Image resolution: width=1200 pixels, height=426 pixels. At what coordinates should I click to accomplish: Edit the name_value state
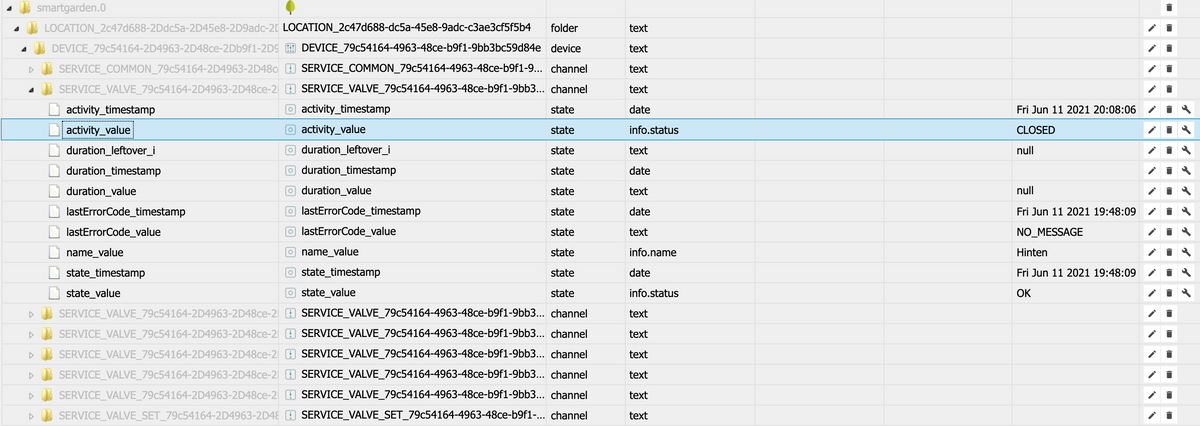click(1152, 252)
